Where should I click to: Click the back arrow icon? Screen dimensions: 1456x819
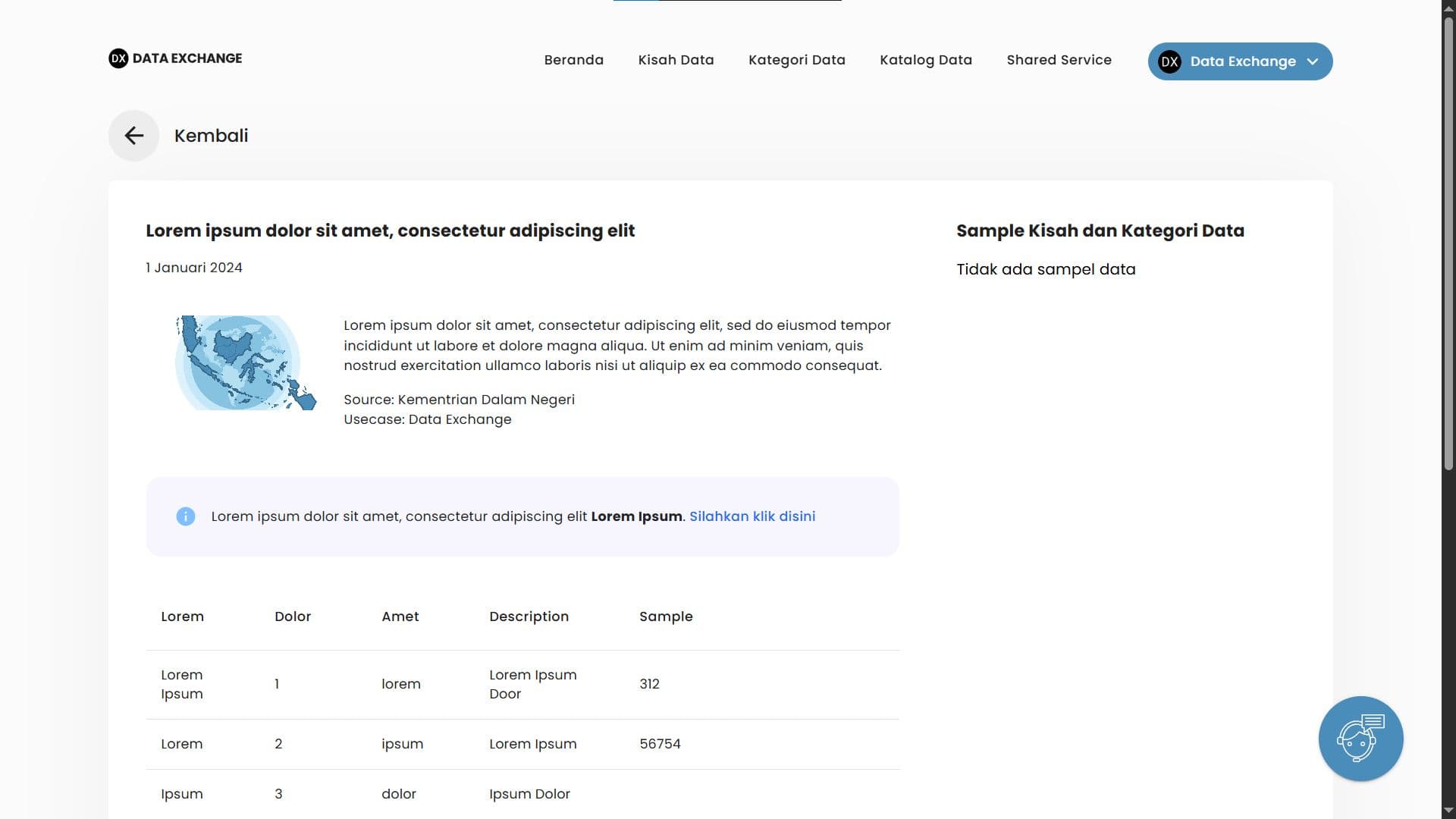tap(133, 136)
